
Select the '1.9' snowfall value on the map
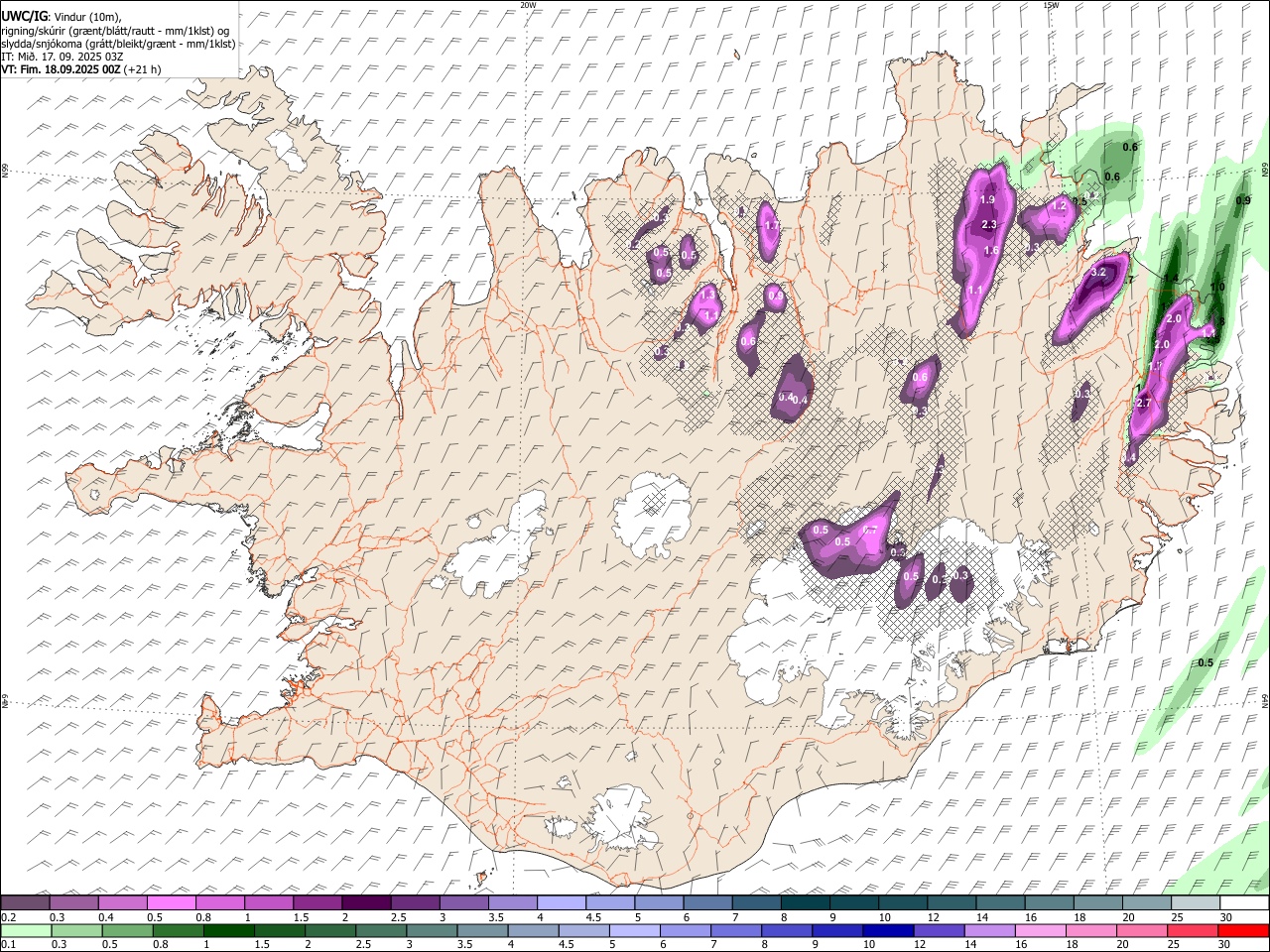point(987,200)
